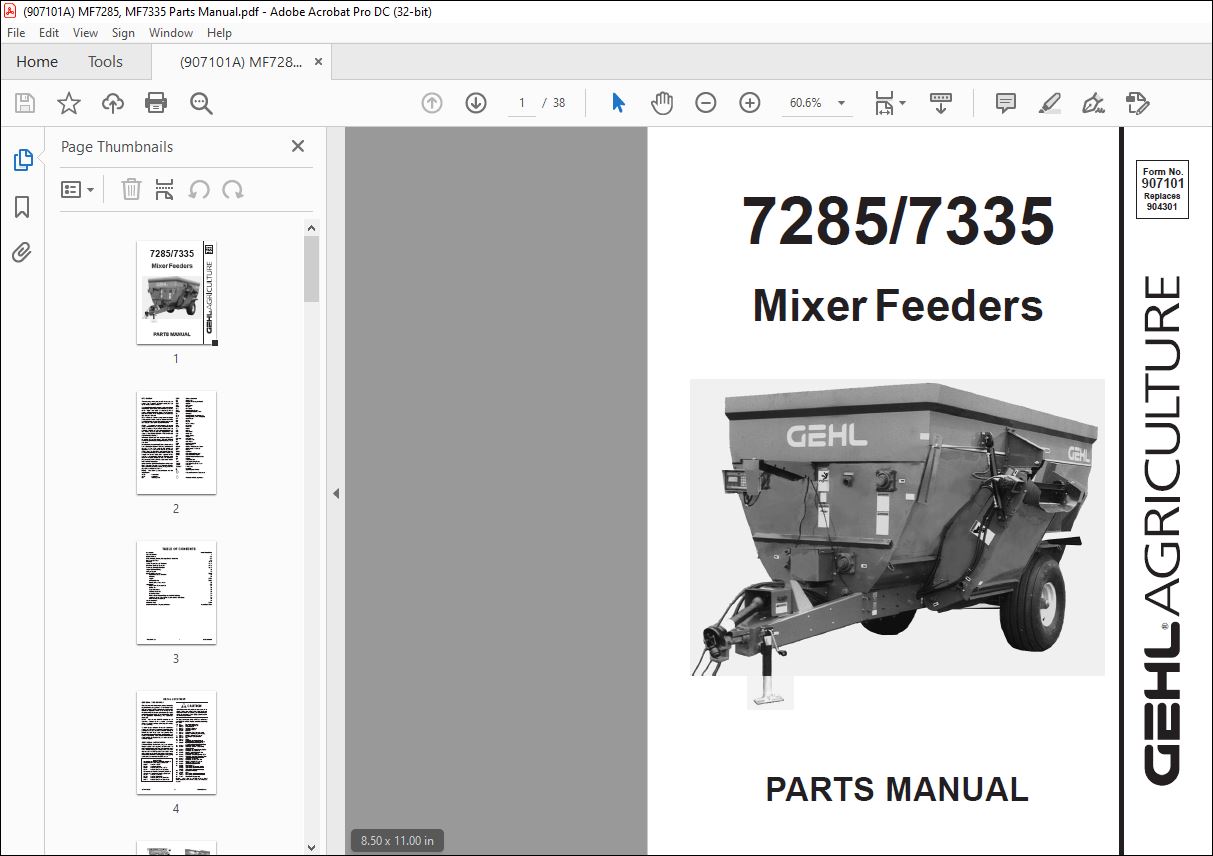Open the Find text search tool
Image resolution: width=1213 pixels, height=856 pixels.
click(x=201, y=103)
